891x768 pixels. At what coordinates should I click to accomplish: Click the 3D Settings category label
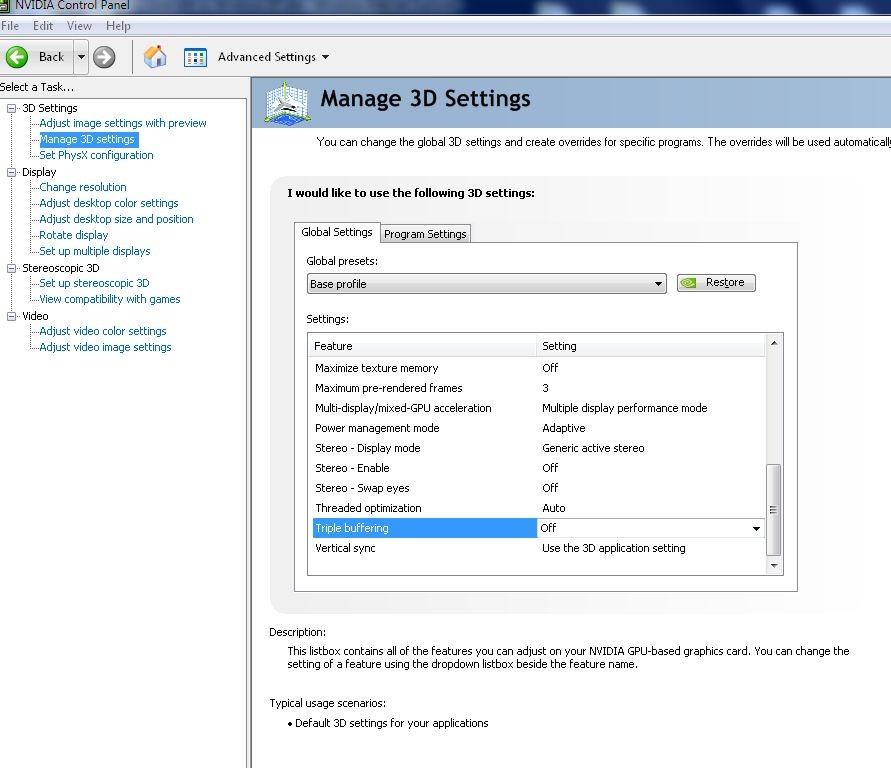coord(49,108)
